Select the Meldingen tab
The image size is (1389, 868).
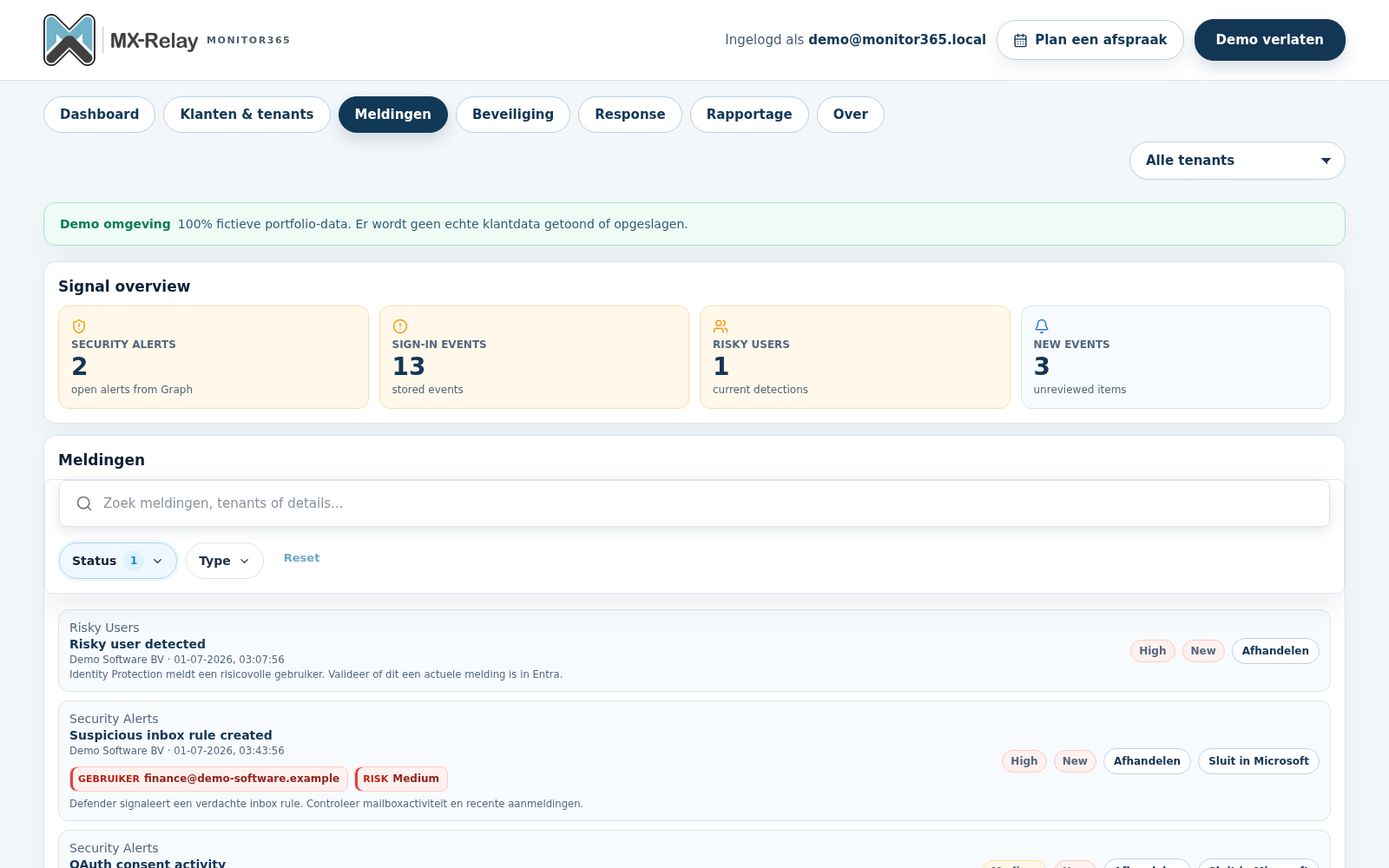tap(393, 115)
